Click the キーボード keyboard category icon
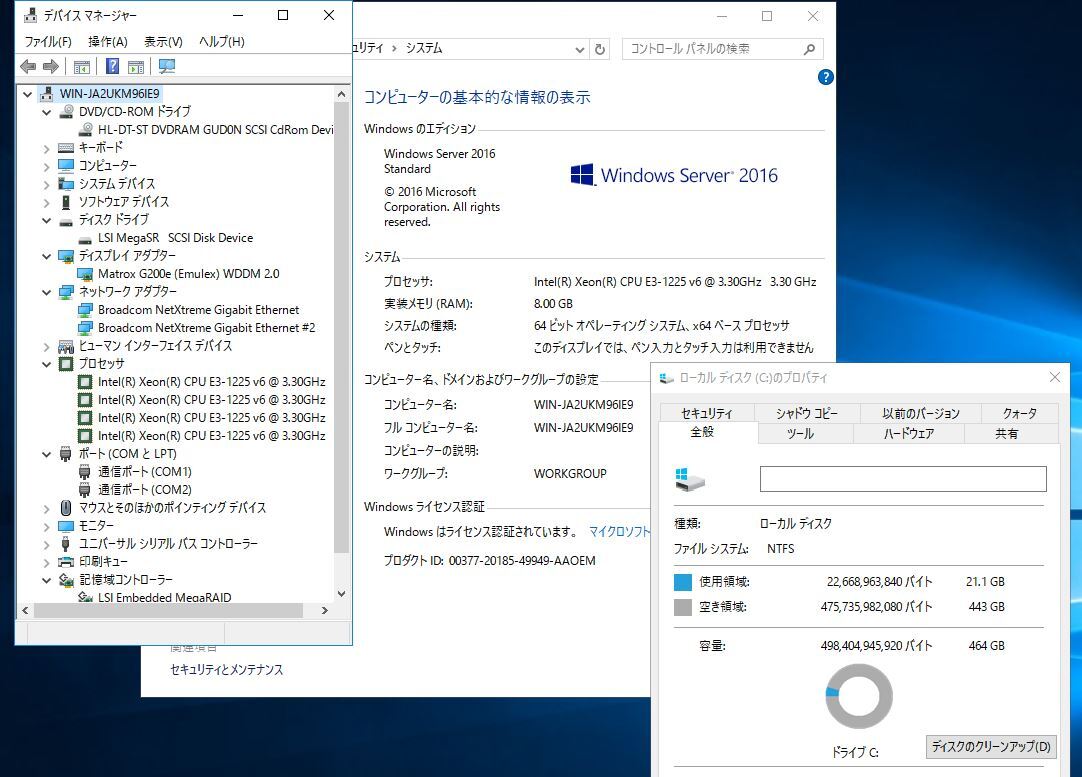The width and height of the screenshot is (1082, 777). pyautogui.click(x=66, y=148)
